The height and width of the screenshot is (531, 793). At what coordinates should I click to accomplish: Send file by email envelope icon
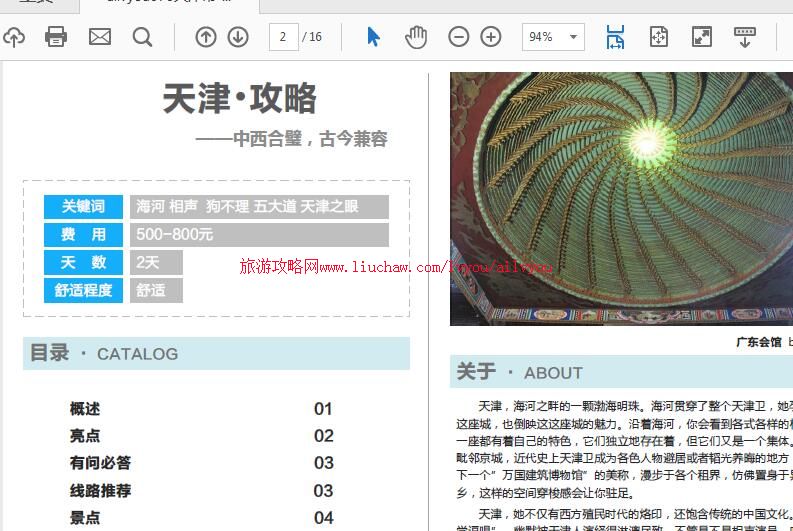[100, 37]
